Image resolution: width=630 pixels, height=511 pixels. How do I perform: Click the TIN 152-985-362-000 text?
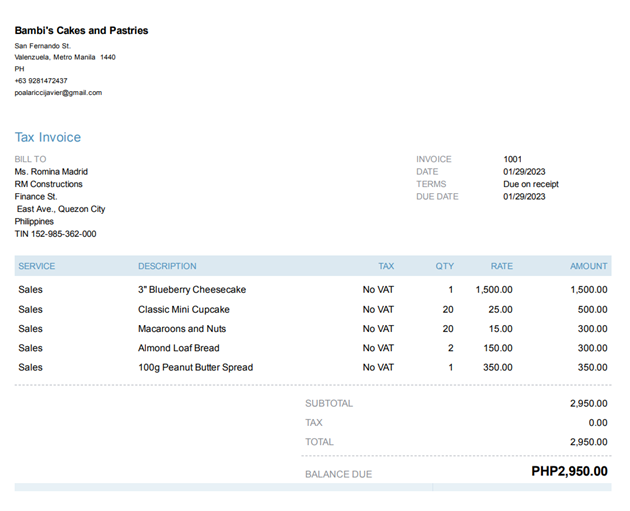[55, 234]
